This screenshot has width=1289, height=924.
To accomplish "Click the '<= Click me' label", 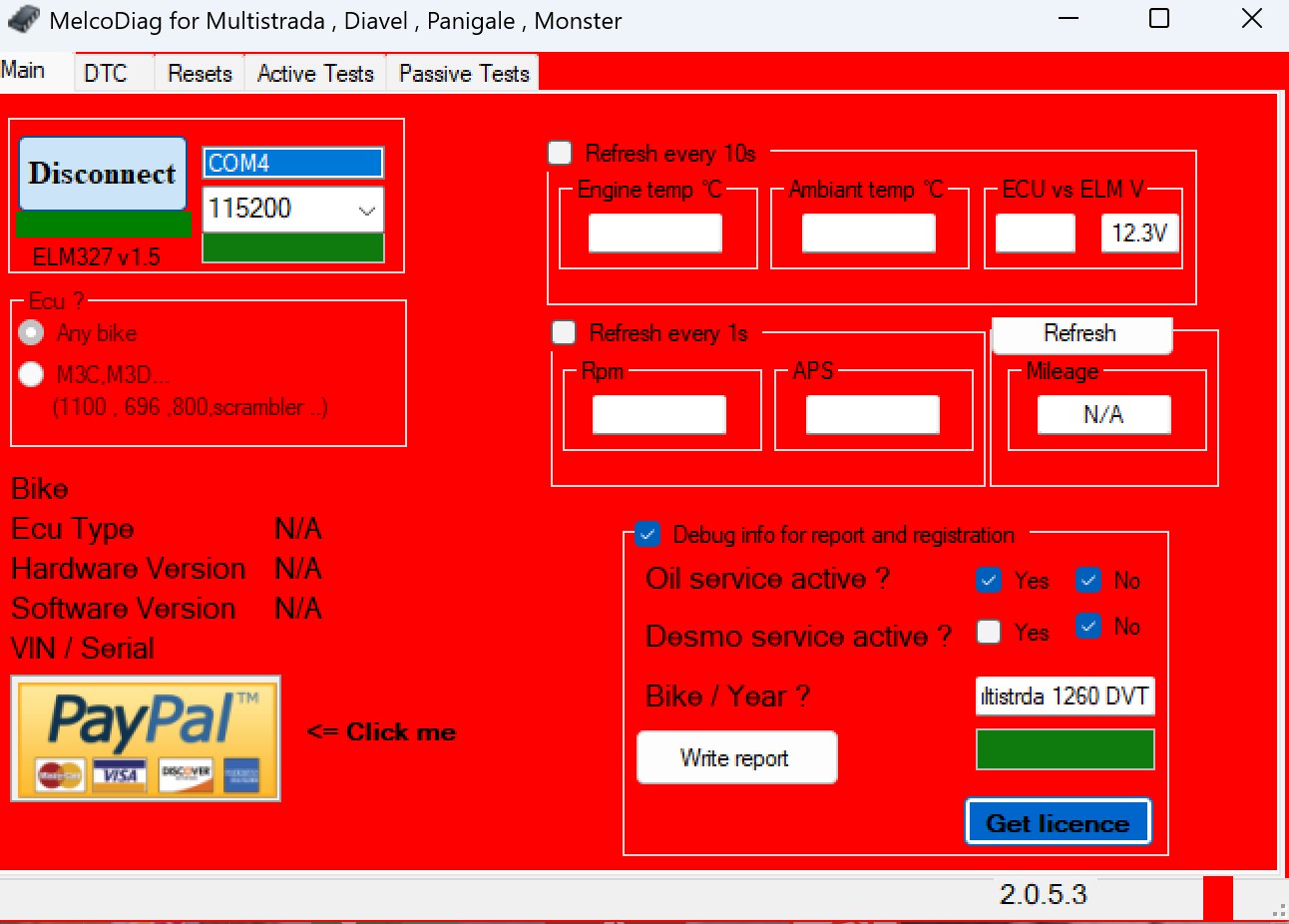I will (381, 732).
